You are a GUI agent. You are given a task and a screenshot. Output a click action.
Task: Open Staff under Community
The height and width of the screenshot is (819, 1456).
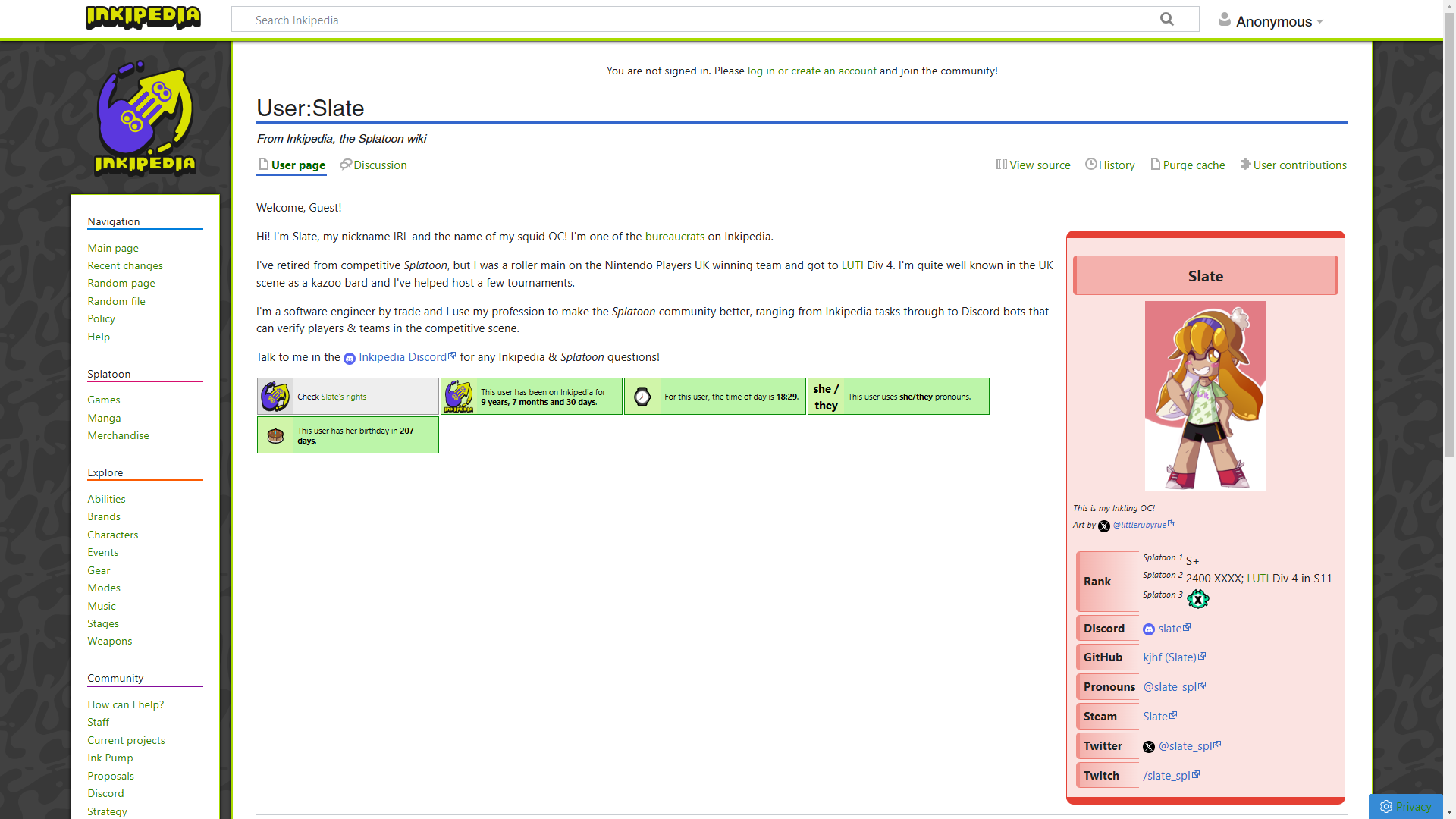pos(98,722)
